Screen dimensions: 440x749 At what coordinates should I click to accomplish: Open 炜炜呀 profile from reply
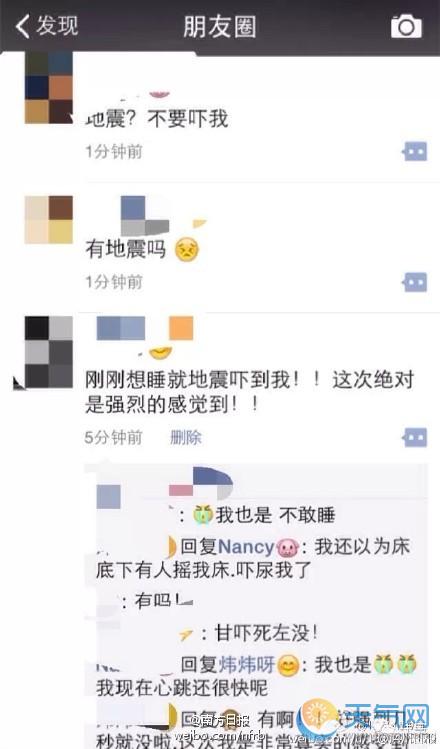(247, 664)
